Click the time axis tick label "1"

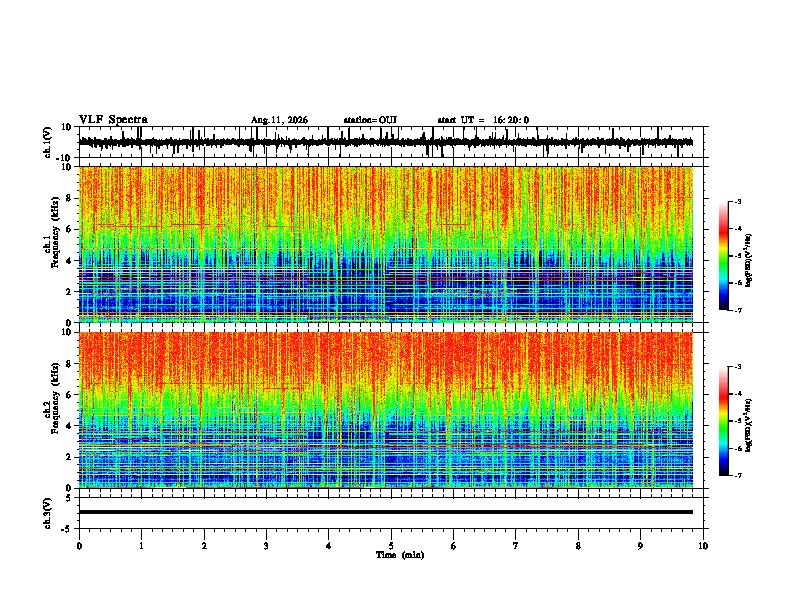pyautogui.click(x=141, y=546)
